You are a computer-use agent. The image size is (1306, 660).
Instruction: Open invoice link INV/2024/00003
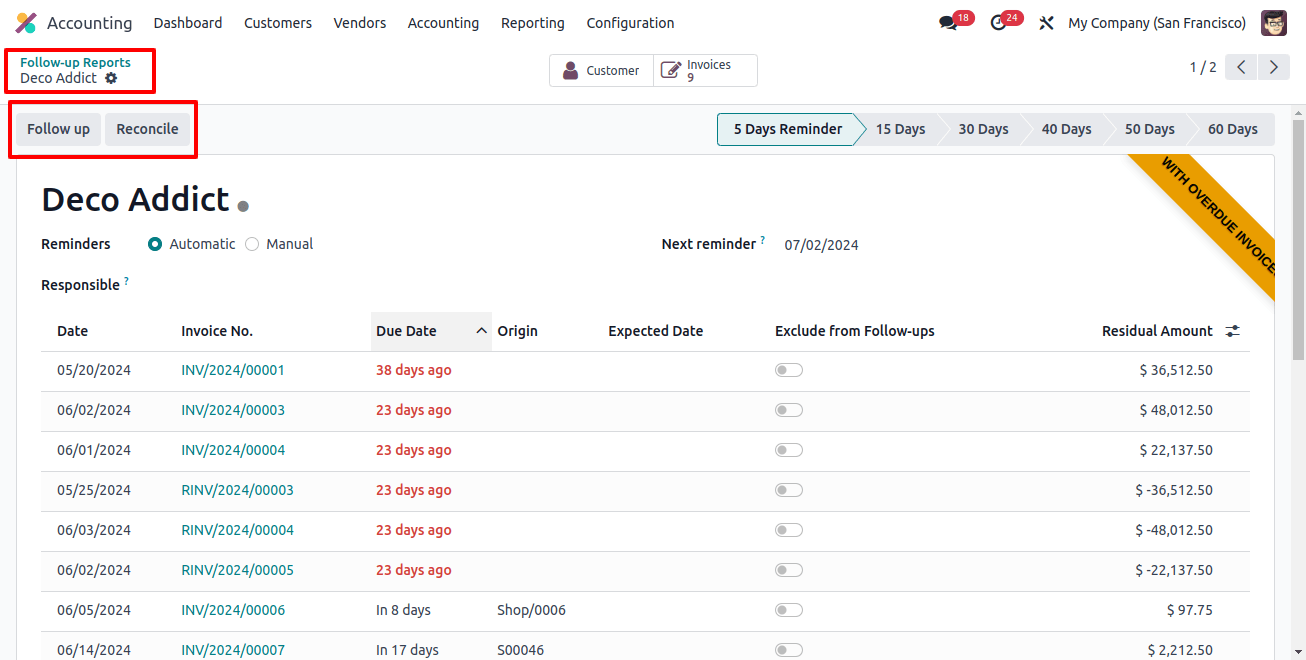click(233, 410)
